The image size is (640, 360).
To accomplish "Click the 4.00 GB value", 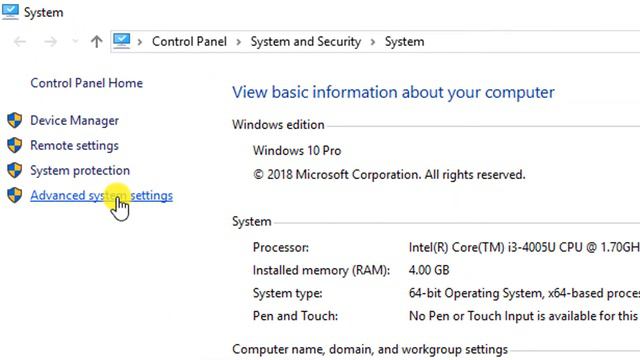I will (429, 270).
